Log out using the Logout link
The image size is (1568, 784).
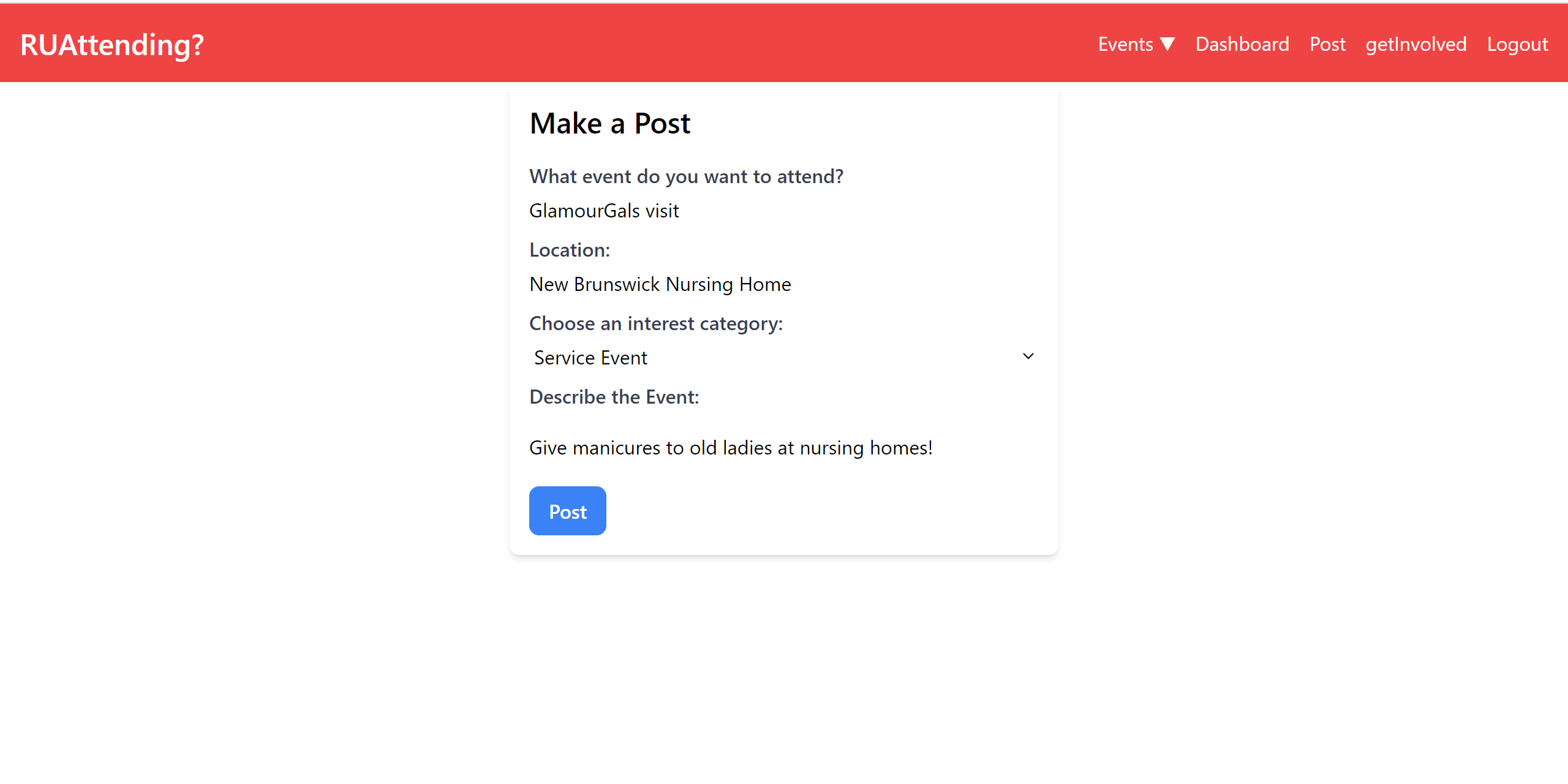1517,44
